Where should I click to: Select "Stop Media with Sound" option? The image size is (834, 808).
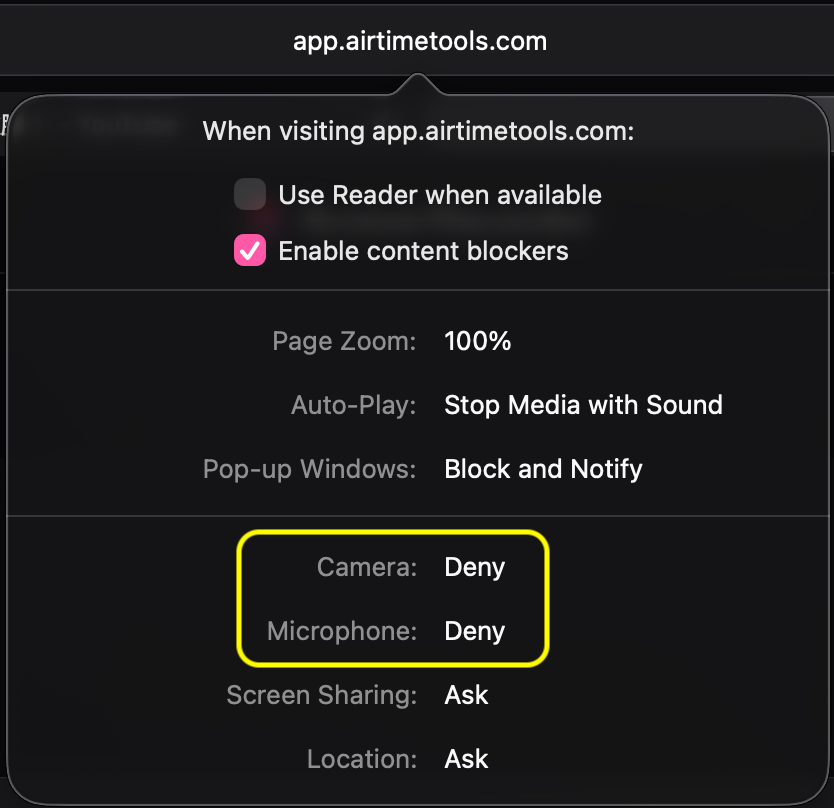[x=583, y=405]
